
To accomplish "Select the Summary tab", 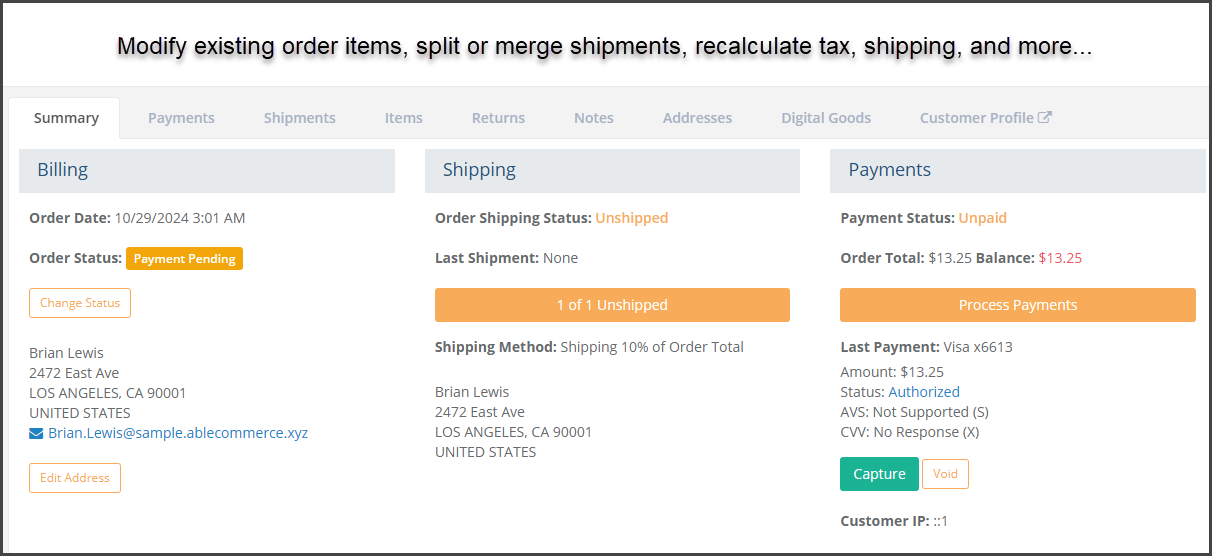I will click(x=66, y=118).
